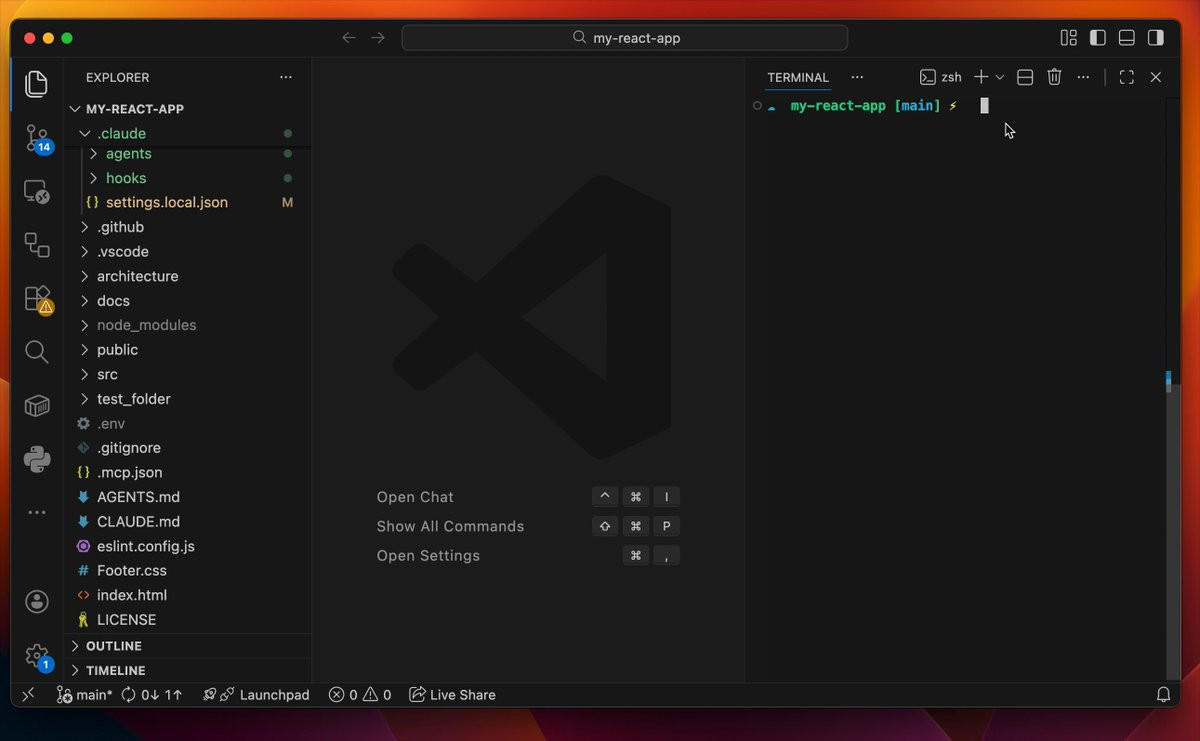
Task: Expand the src folder
Action: coord(188,374)
